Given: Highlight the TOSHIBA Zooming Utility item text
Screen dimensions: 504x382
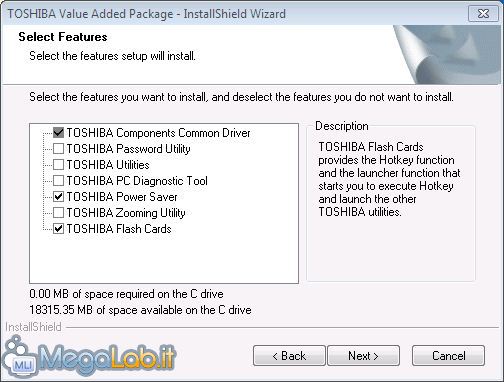Looking at the screenshot, I should click(126, 213).
